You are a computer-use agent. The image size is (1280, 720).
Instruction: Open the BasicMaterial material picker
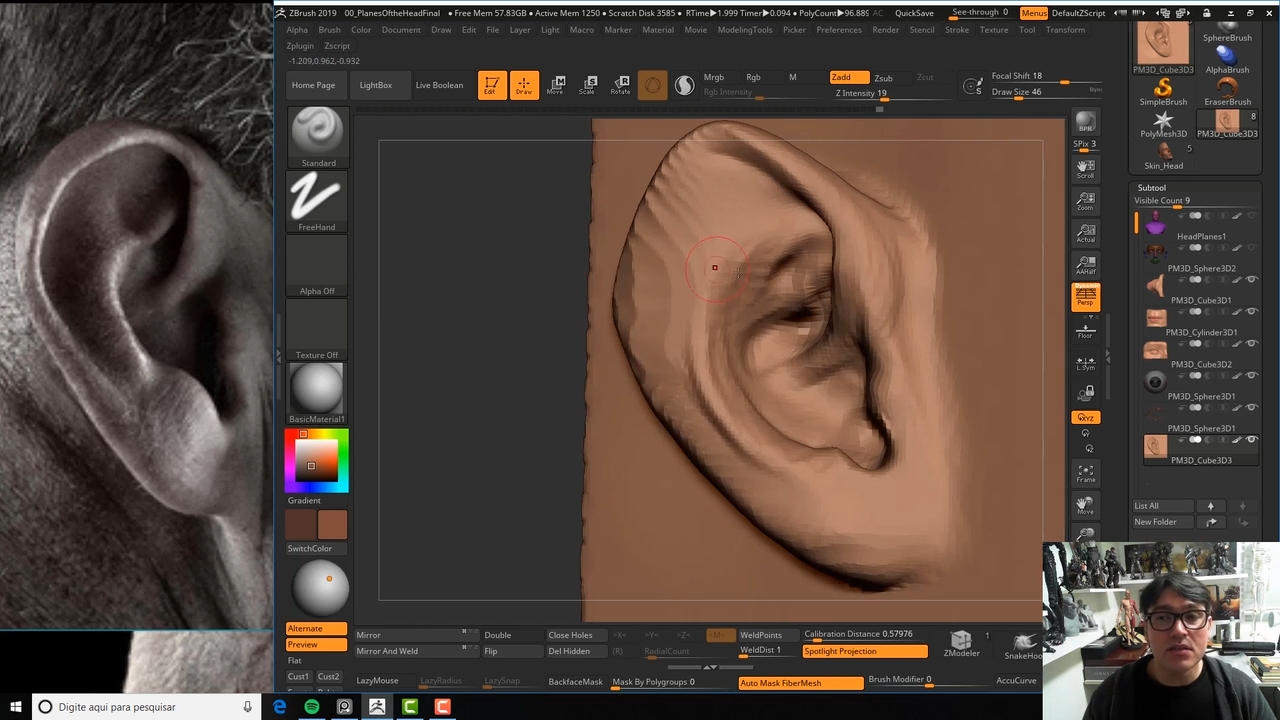(317, 388)
